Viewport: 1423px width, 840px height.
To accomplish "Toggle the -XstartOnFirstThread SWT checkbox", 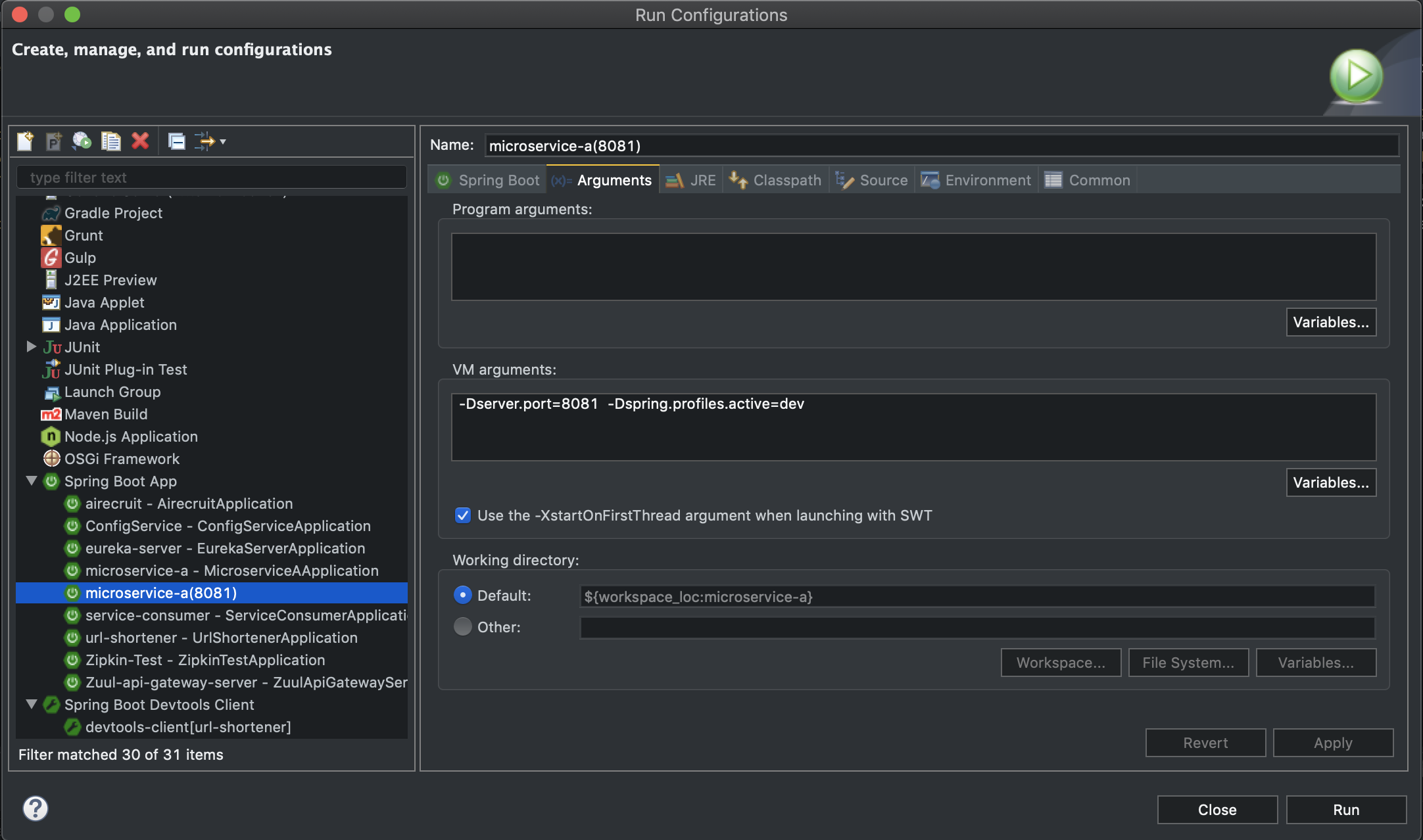I will (x=463, y=515).
